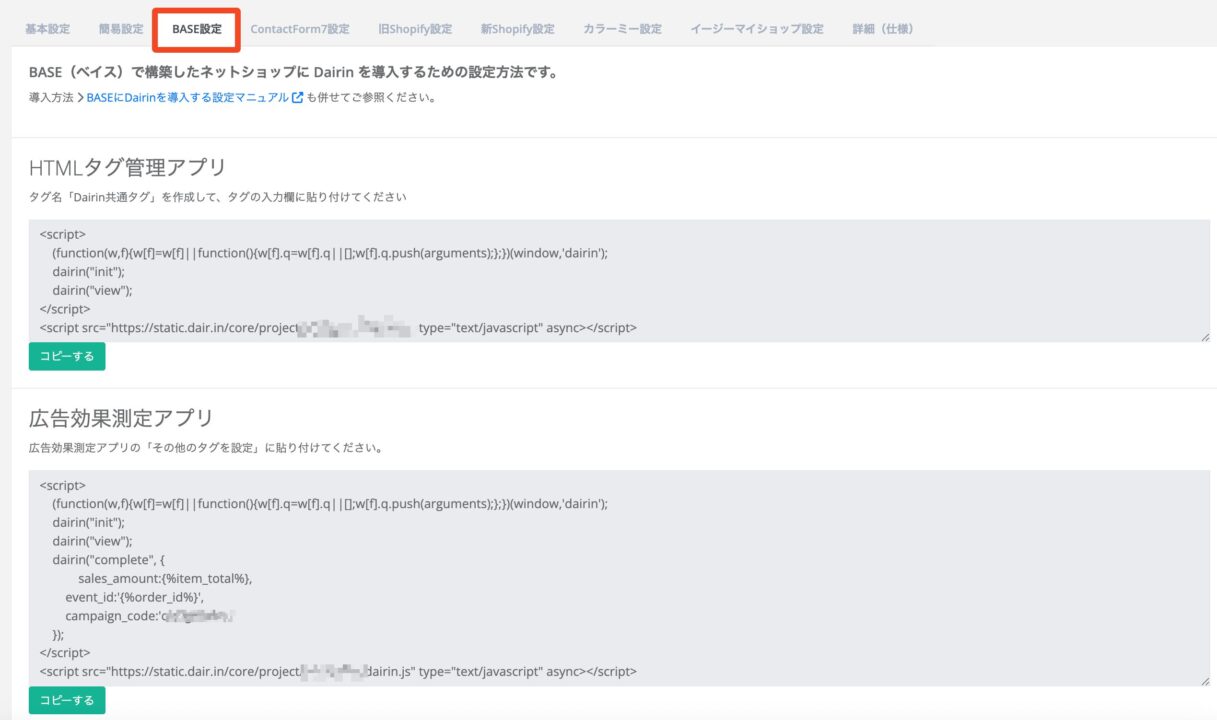Open the イージーマイショップ設定 tab
The image size is (1217, 720).
point(756,29)
